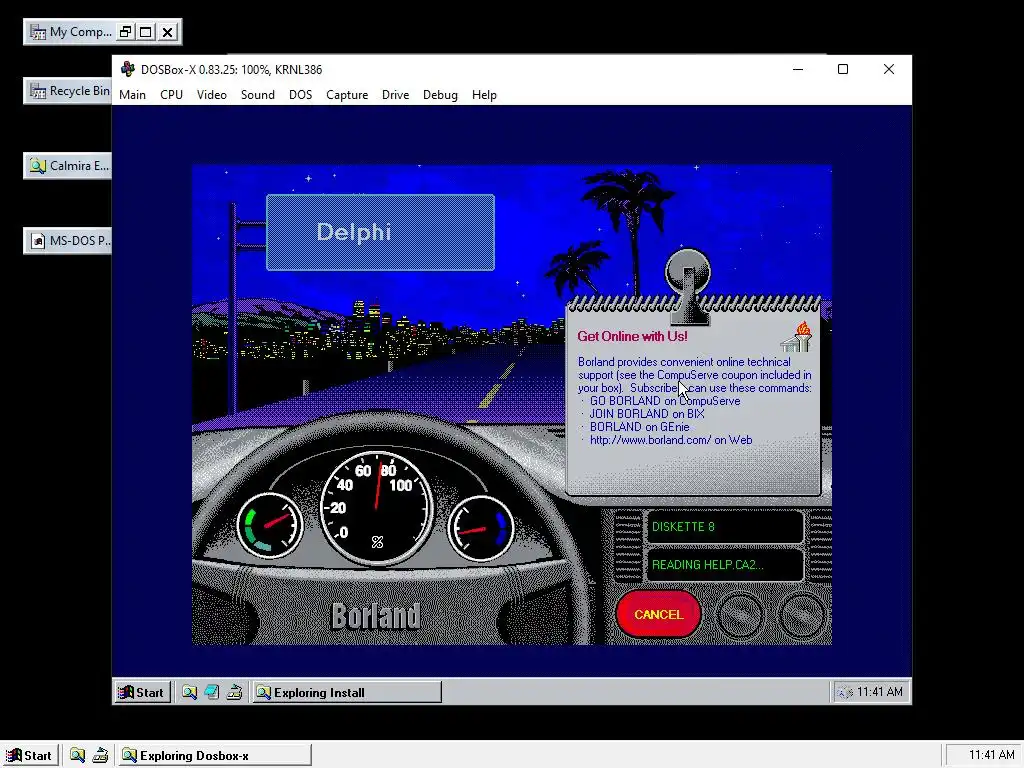The width and height of the screenshot is (1024, 768).
Task: Open the Help menu
Action: point(484,95)
